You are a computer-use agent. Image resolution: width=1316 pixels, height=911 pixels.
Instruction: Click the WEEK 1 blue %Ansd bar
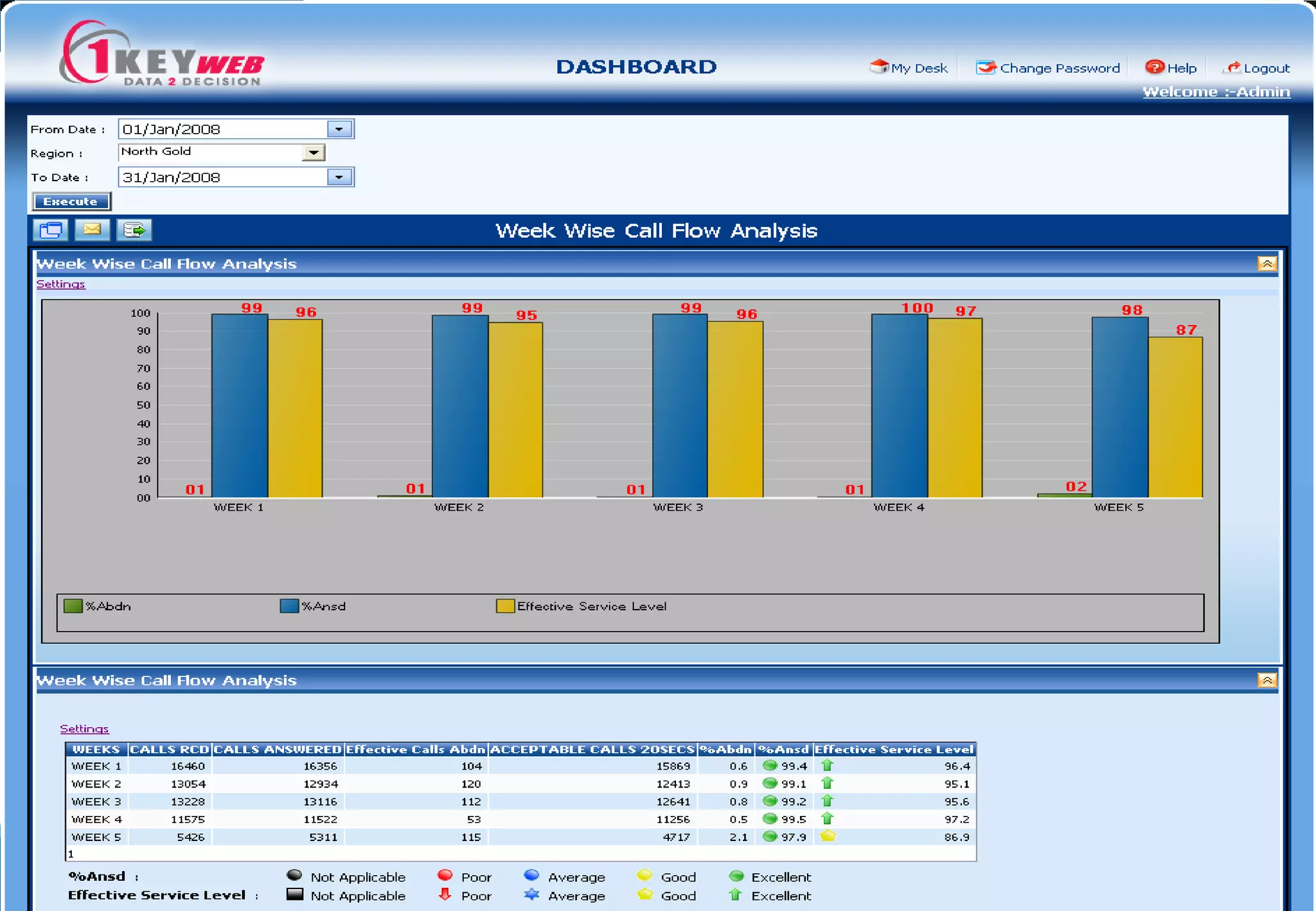(240, 405)
